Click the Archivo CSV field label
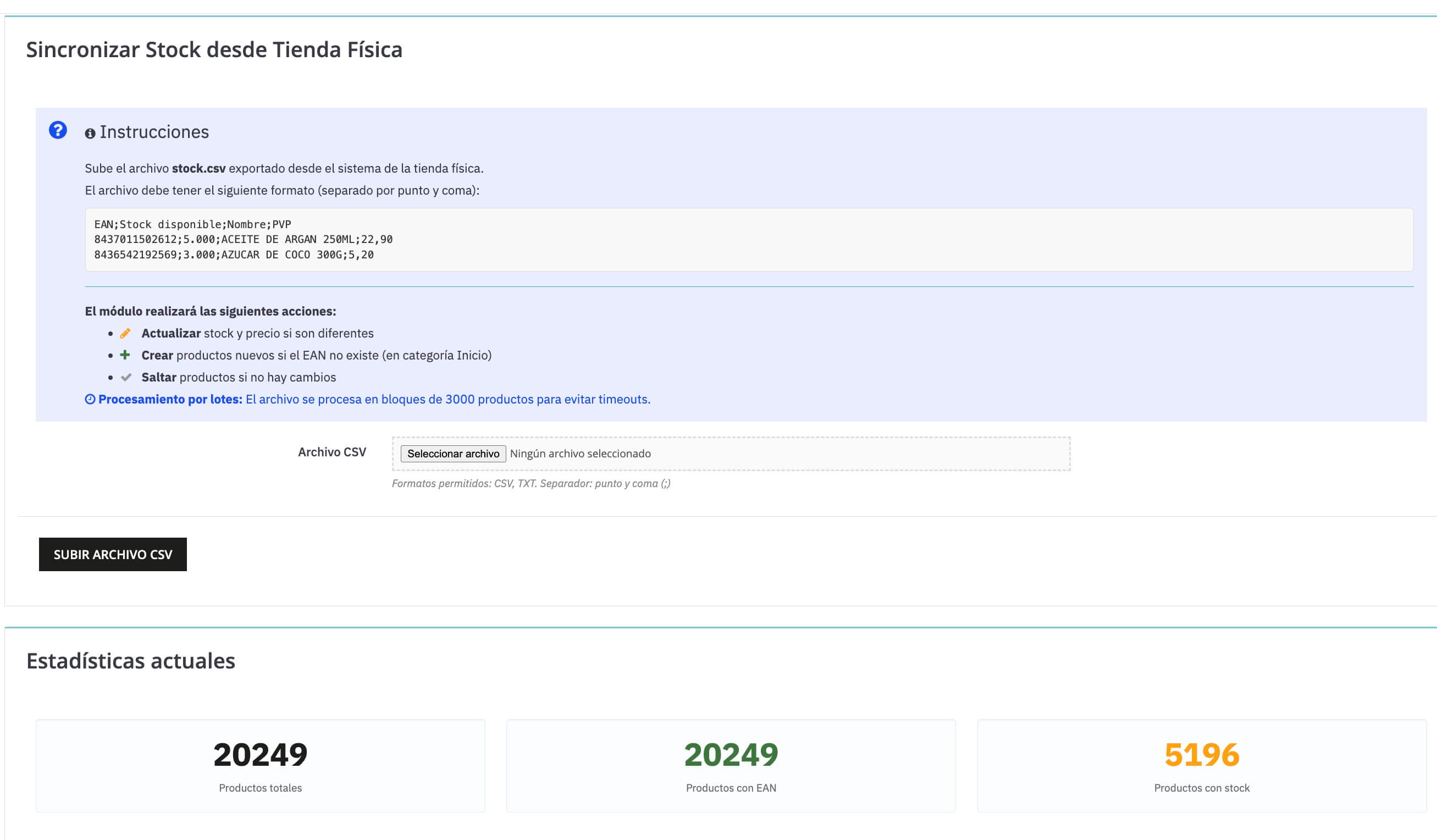 [x=332, y=452]
